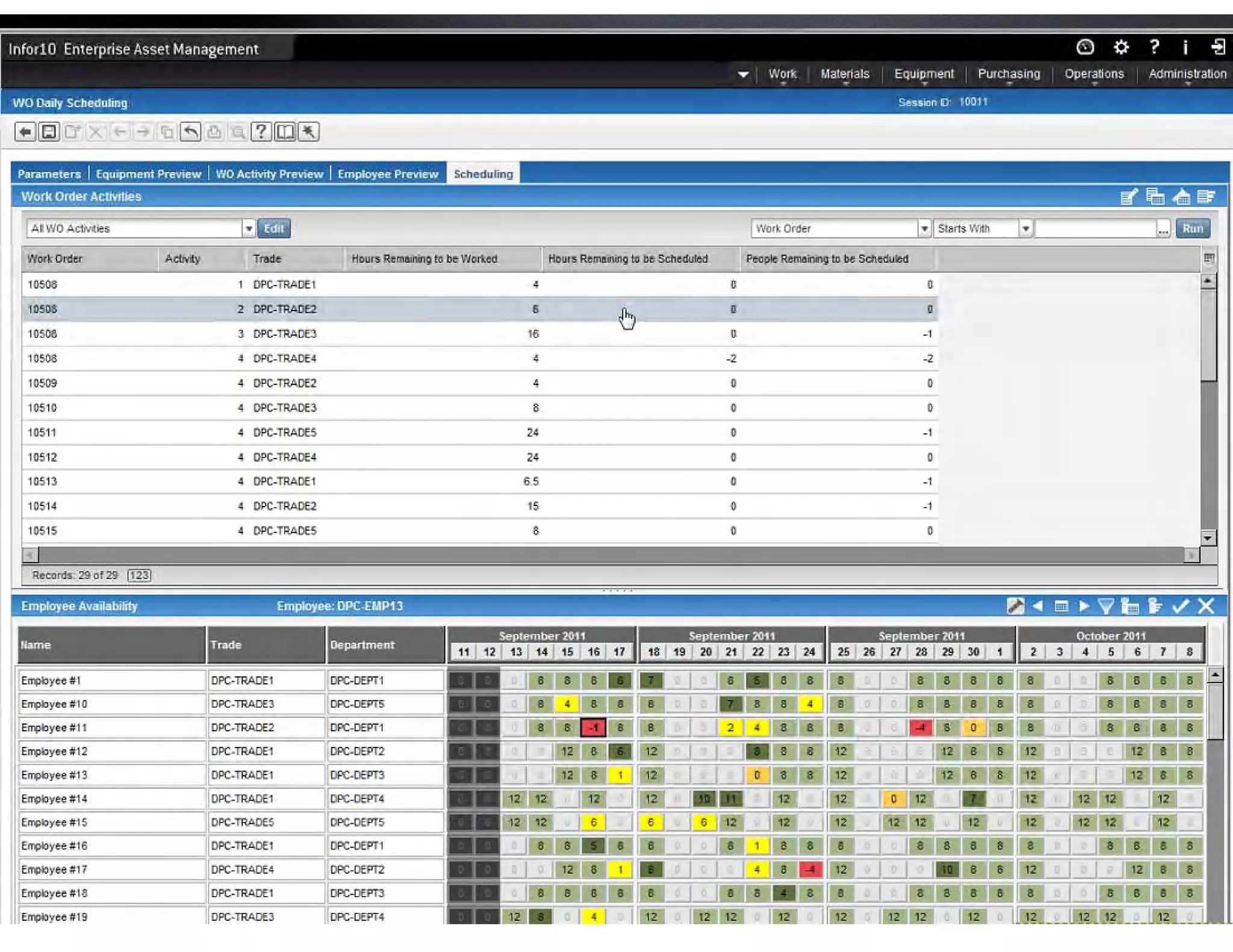The width and height of the screenshot is (1233, 952).
Task: Click the Edit button beside All WO Activities
Action: click(273, 229)
